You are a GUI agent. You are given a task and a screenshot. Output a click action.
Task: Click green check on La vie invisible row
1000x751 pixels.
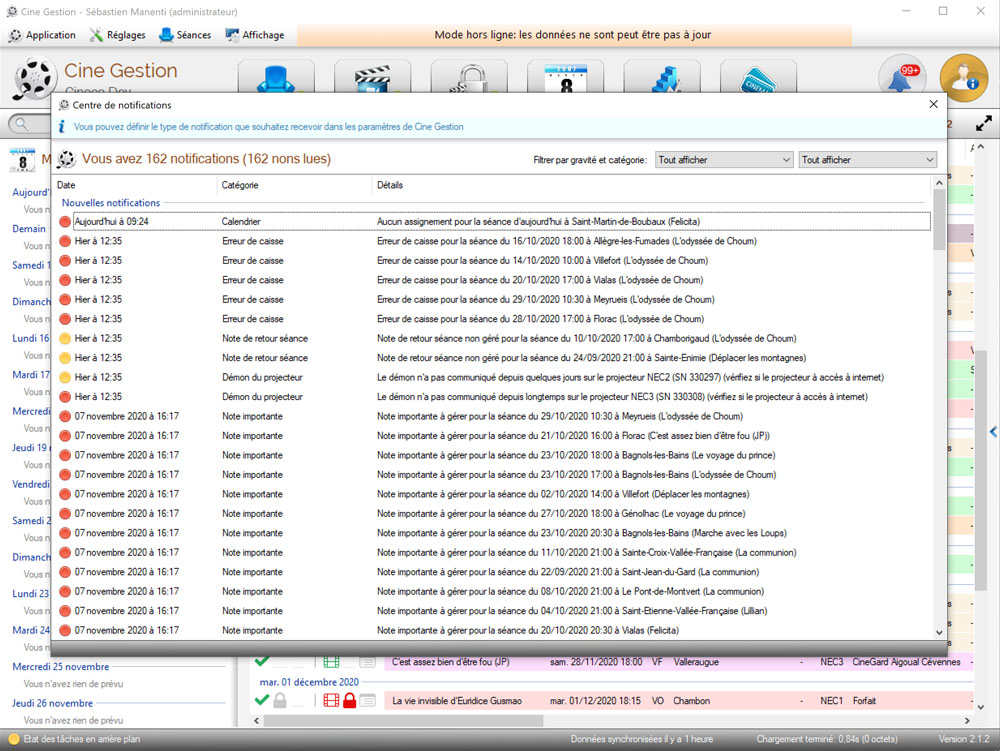pyautogui.click(x=261, y=700)
